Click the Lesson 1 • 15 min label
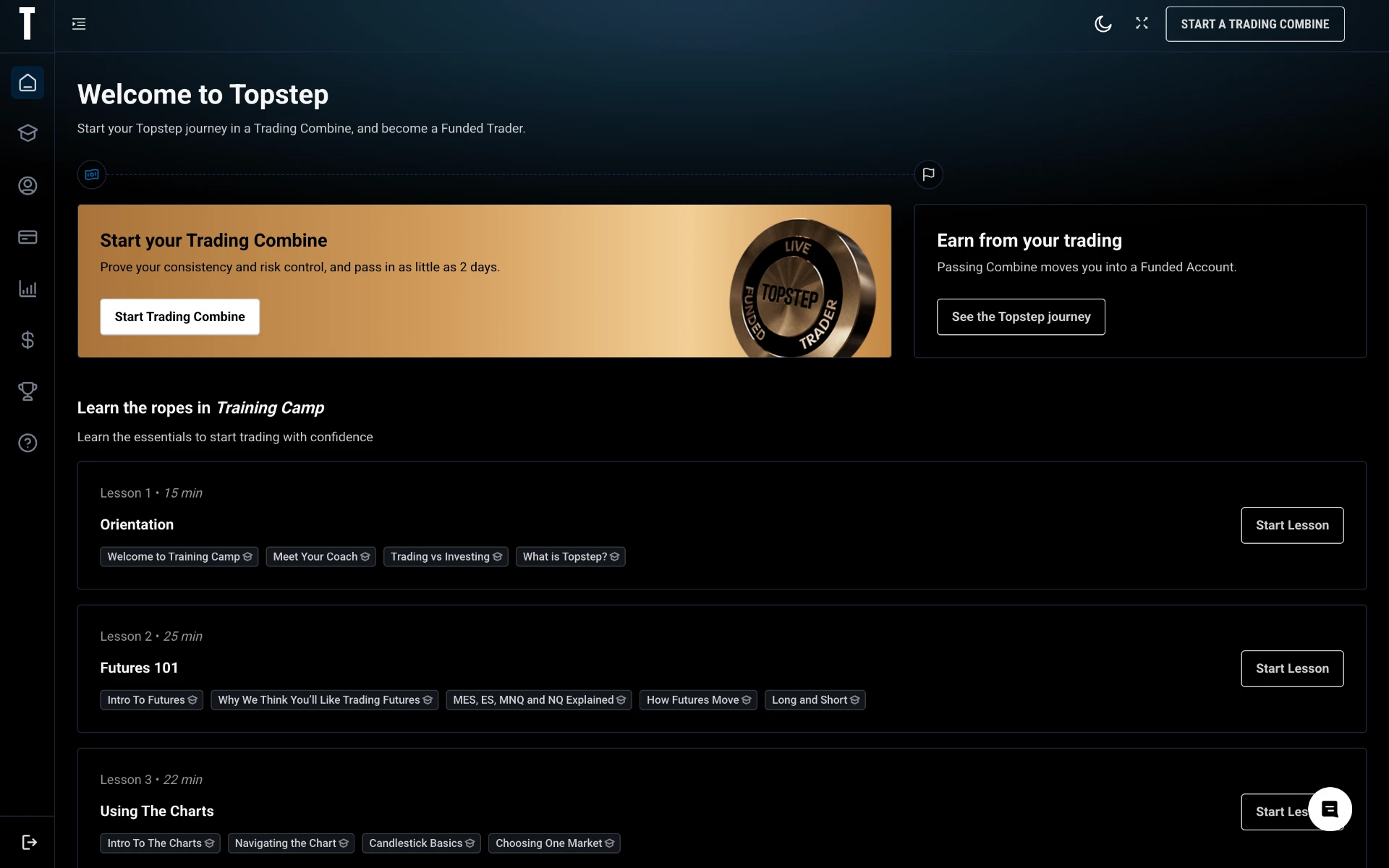 pyautogui.click(x=151, y=493)
